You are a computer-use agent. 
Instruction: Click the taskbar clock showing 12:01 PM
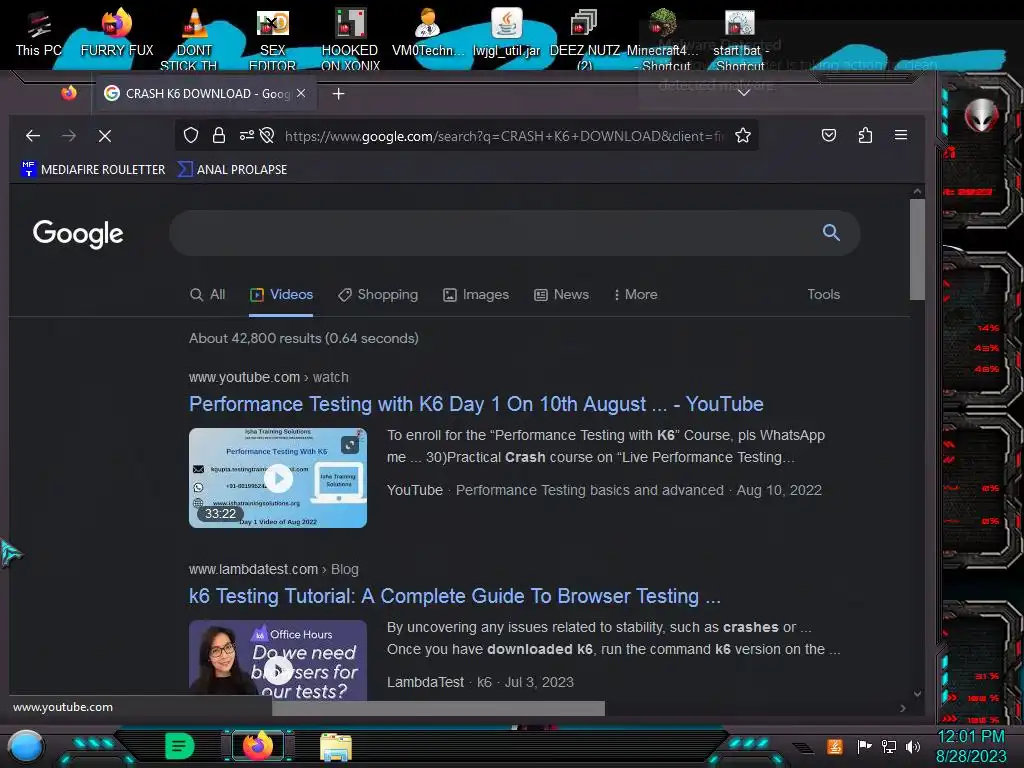tap(971, 746)
